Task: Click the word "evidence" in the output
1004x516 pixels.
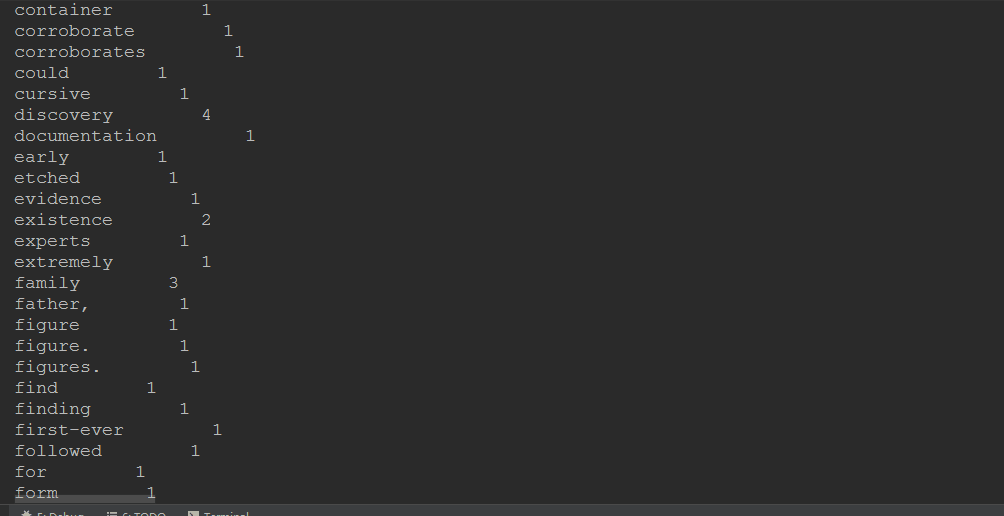Action: click(x=58, y=199)
